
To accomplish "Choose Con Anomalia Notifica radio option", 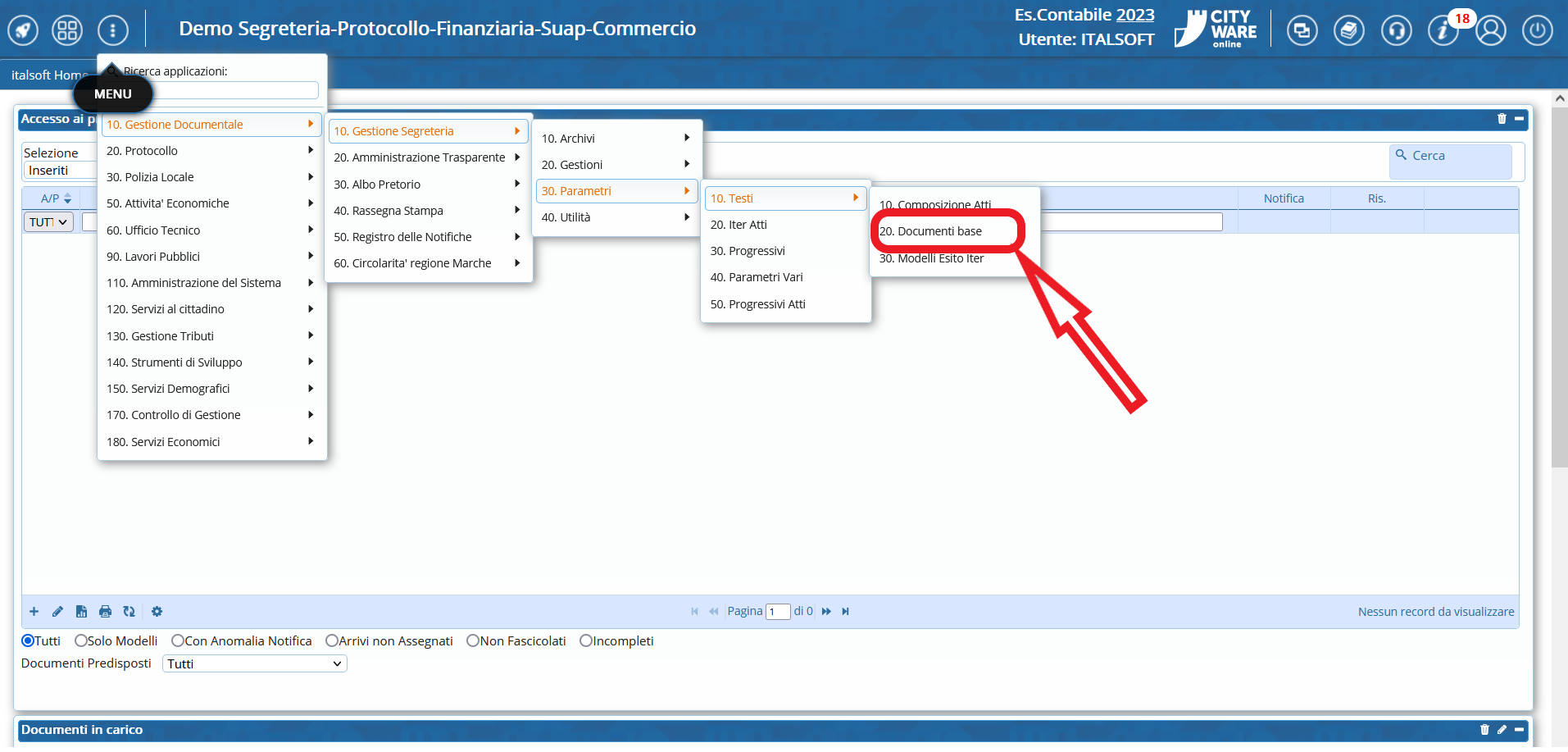I will pos(177,641).
